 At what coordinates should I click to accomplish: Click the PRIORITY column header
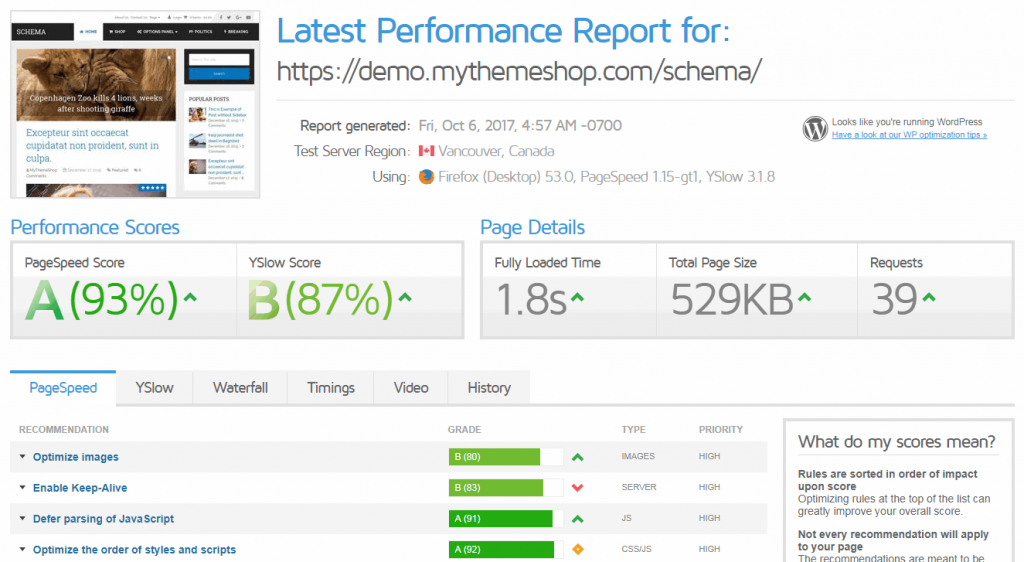[x=721, y=429]
